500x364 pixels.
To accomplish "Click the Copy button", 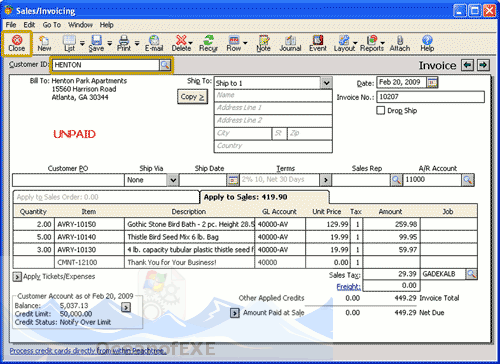I will [x=192, y=97].
